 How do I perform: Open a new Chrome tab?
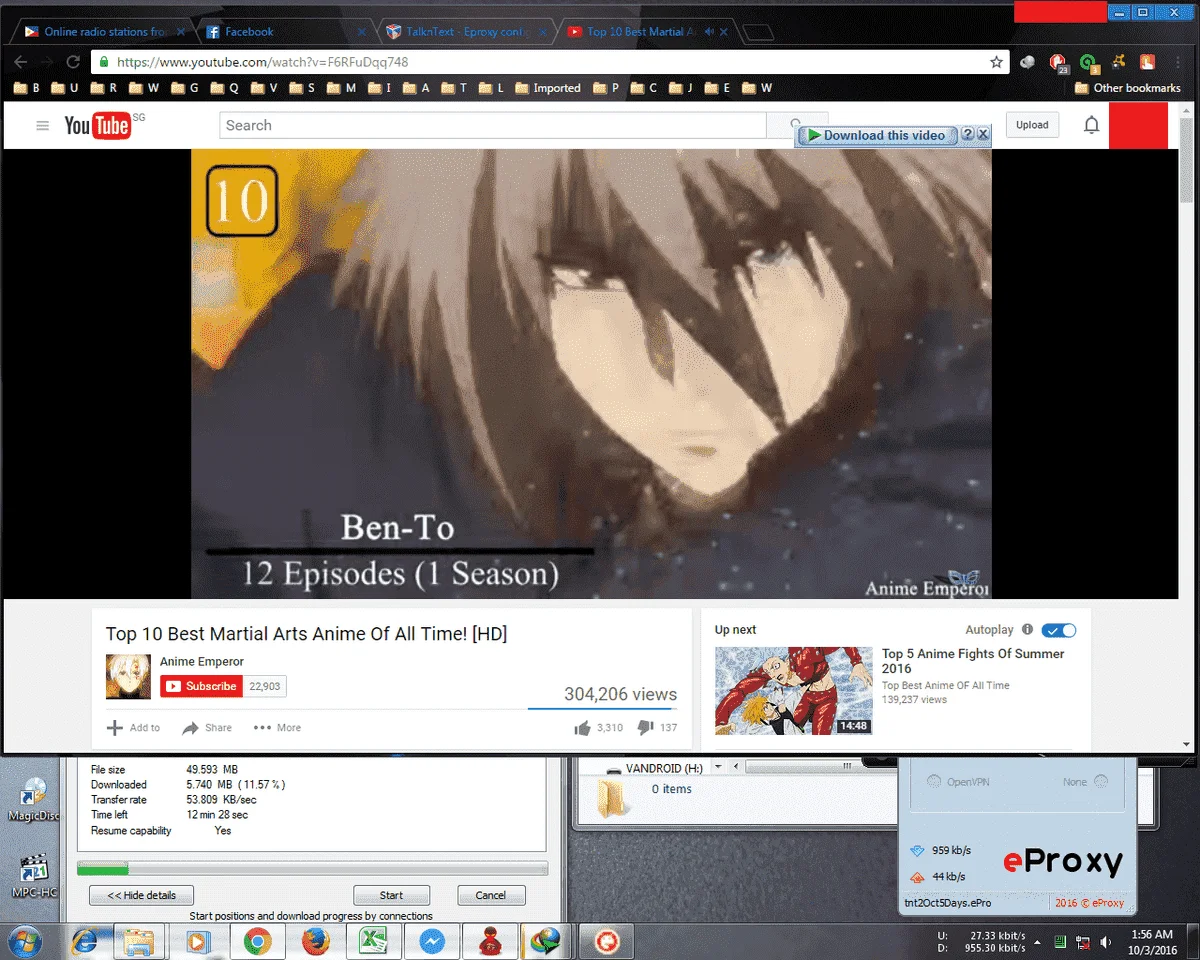[759, 33]
